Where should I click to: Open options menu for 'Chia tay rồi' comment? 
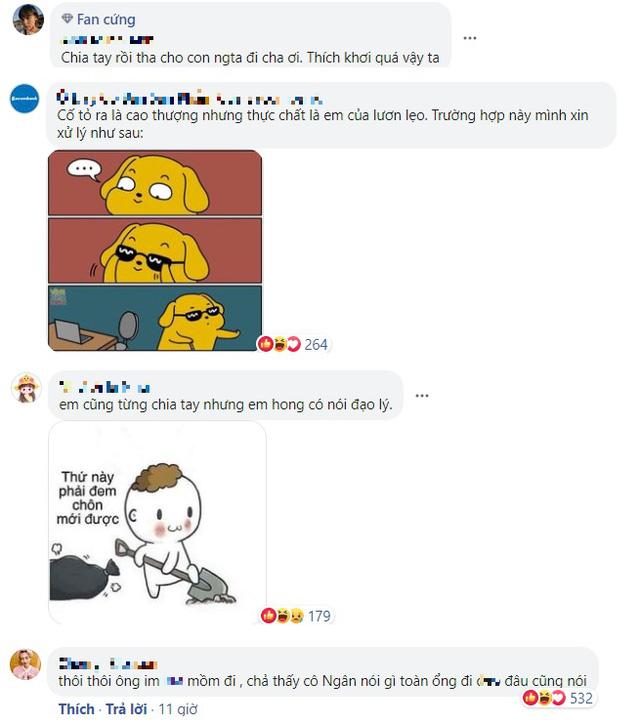coord(469,38)
